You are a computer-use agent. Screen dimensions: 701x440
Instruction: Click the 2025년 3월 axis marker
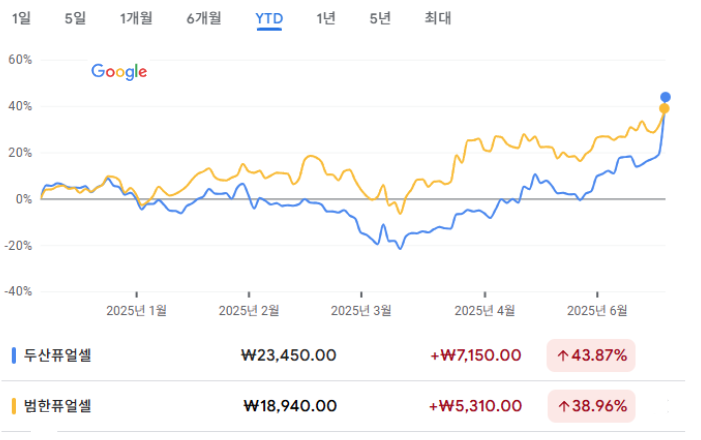pyautogui.click(x=361, y=310)
